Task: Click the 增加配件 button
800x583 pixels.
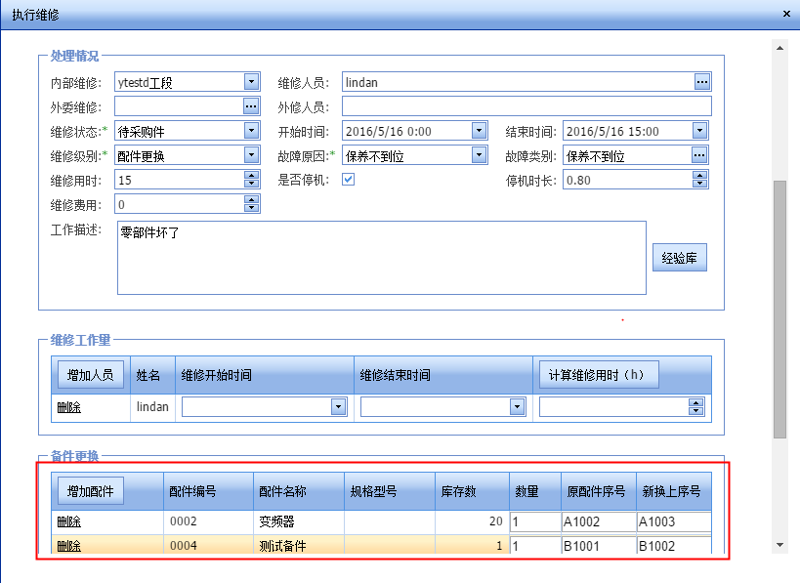Action: coord(90,491)
